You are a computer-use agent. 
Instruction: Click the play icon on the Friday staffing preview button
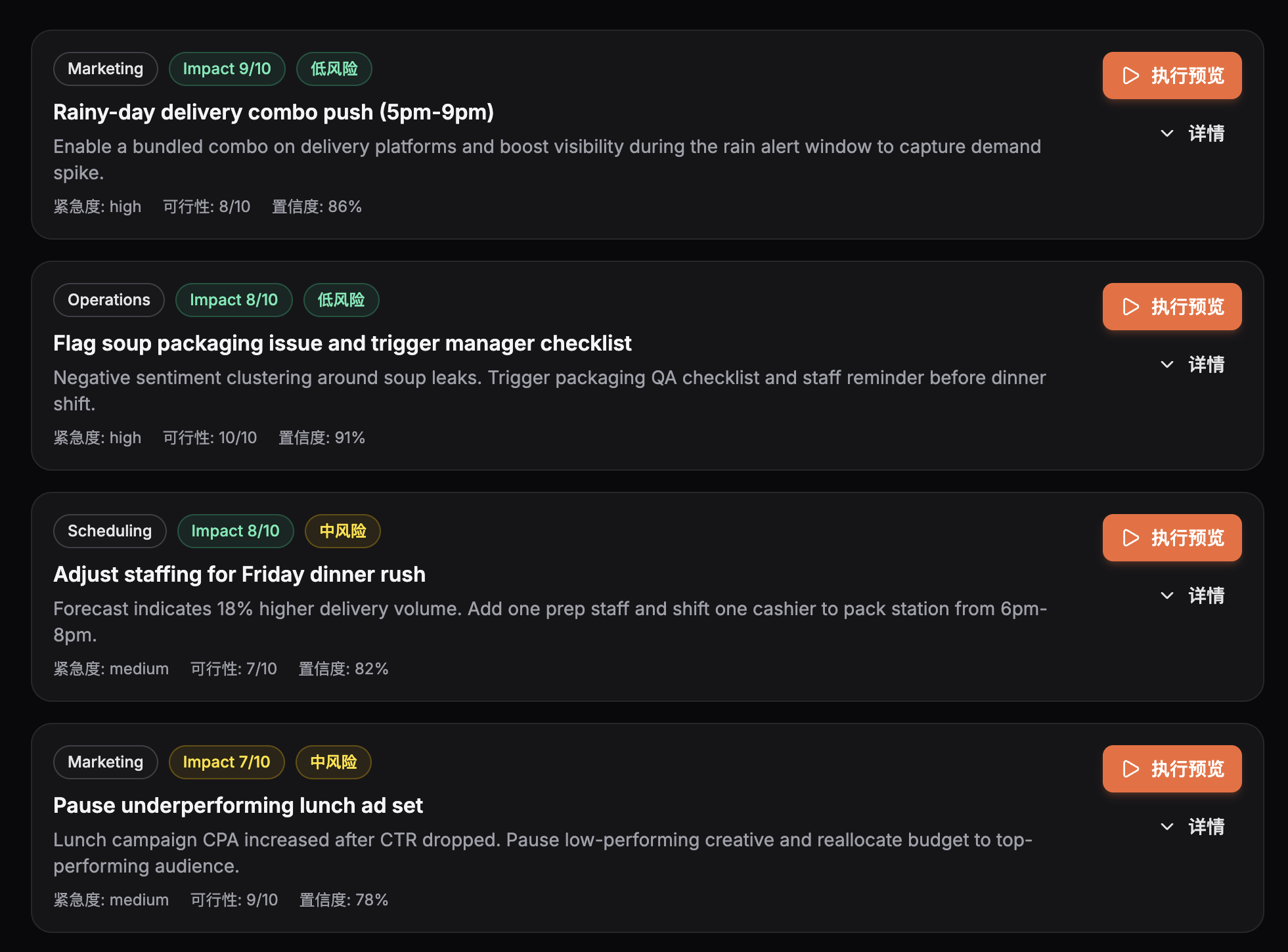point(1132,538)
